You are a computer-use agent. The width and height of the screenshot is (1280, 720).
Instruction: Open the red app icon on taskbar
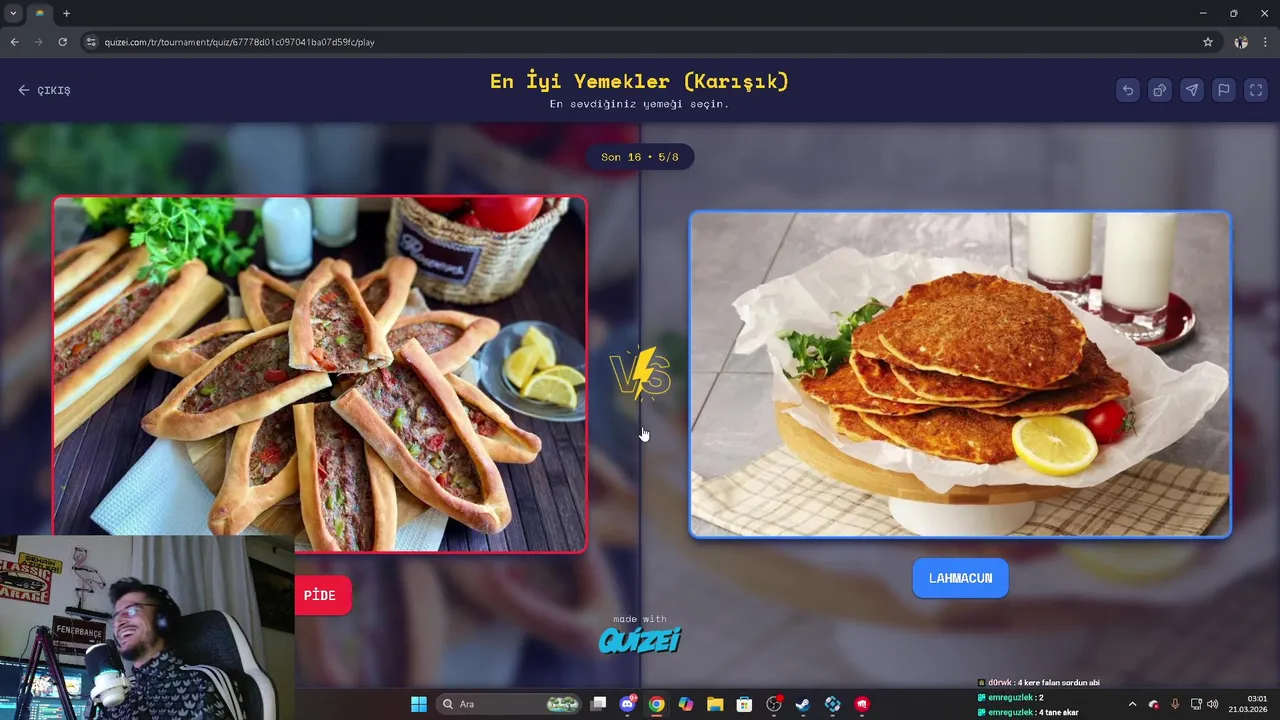862,704
